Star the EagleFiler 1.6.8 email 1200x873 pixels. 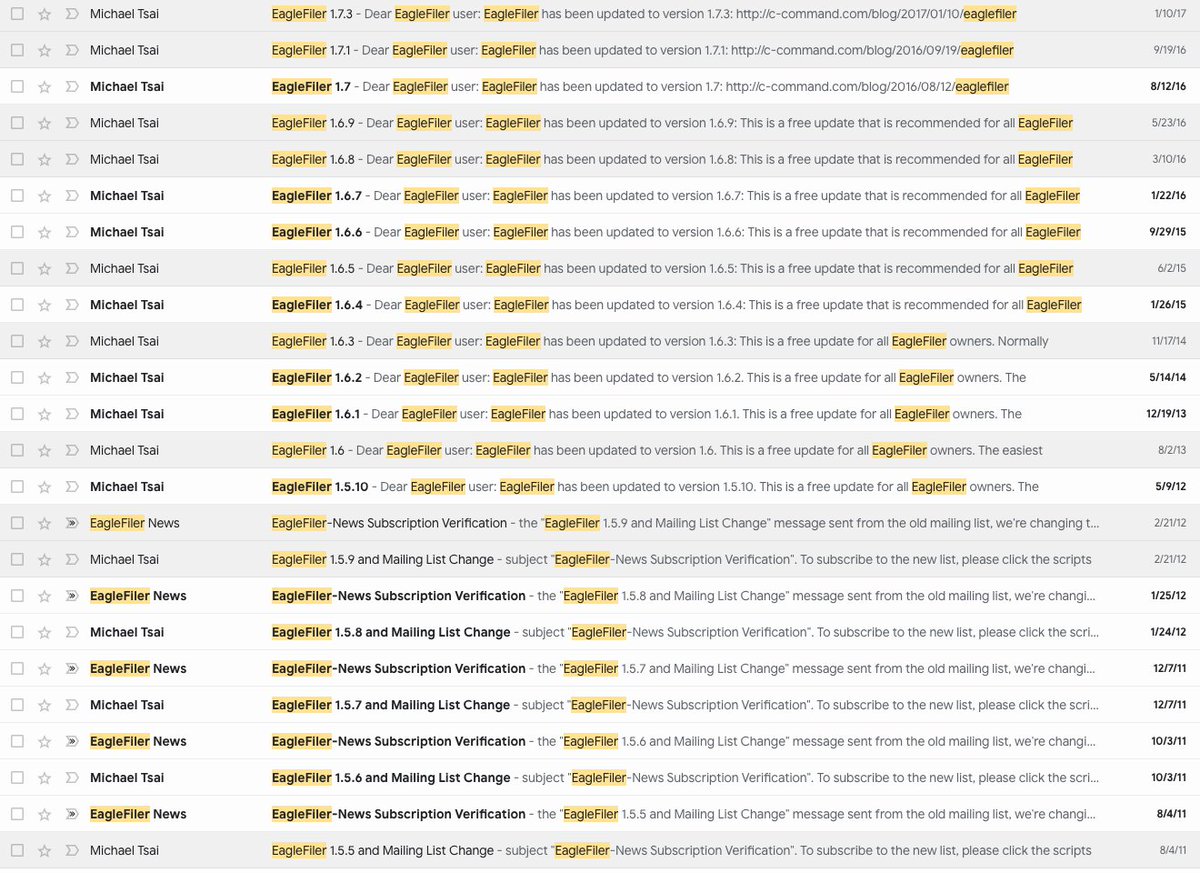[x=44, y=159]
